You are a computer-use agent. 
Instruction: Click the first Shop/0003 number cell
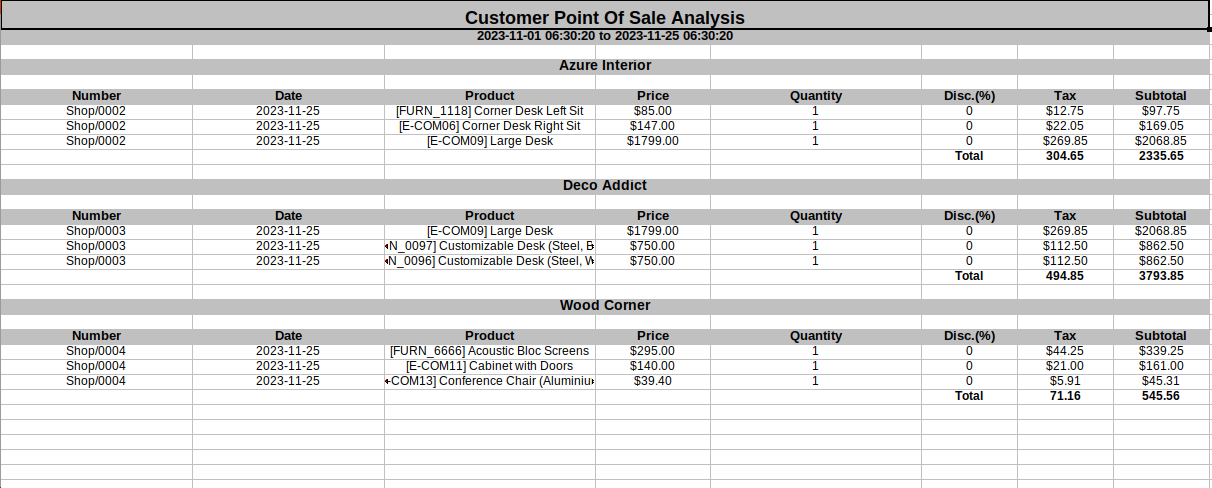(96, 231)
